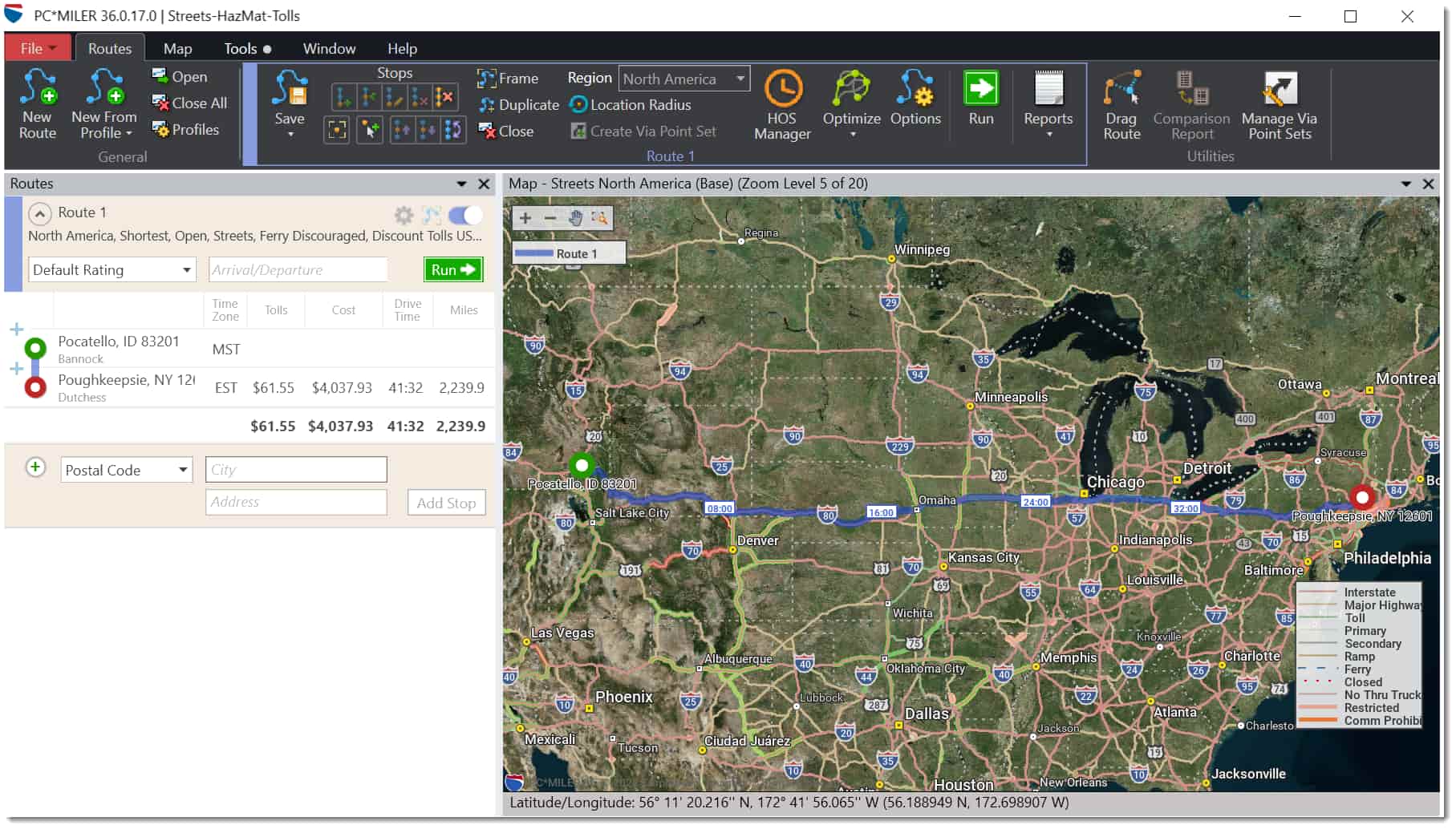Click the New From Profile icon

click(104, 87)
